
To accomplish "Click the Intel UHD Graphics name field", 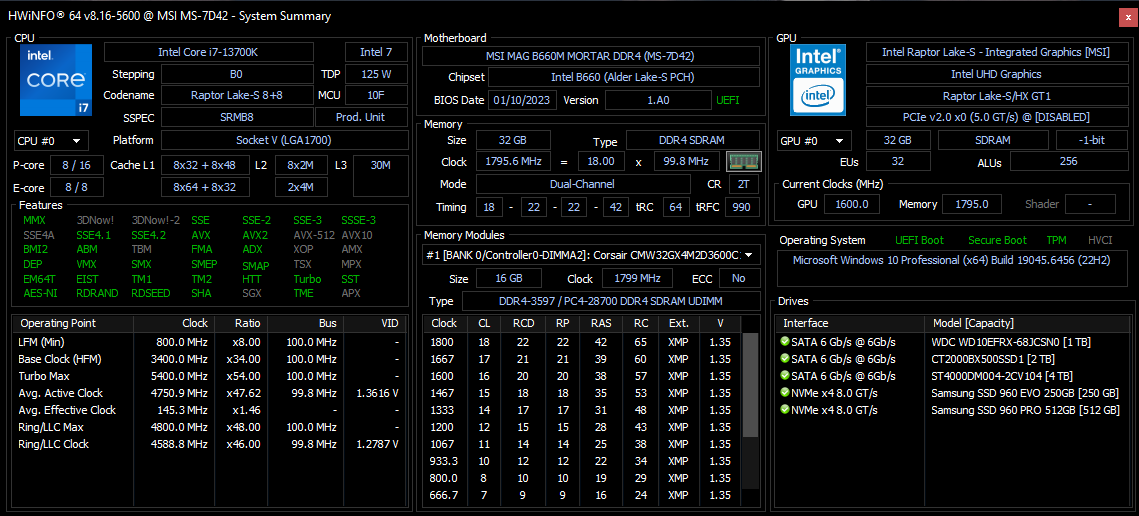I will (x=996, y=74).
